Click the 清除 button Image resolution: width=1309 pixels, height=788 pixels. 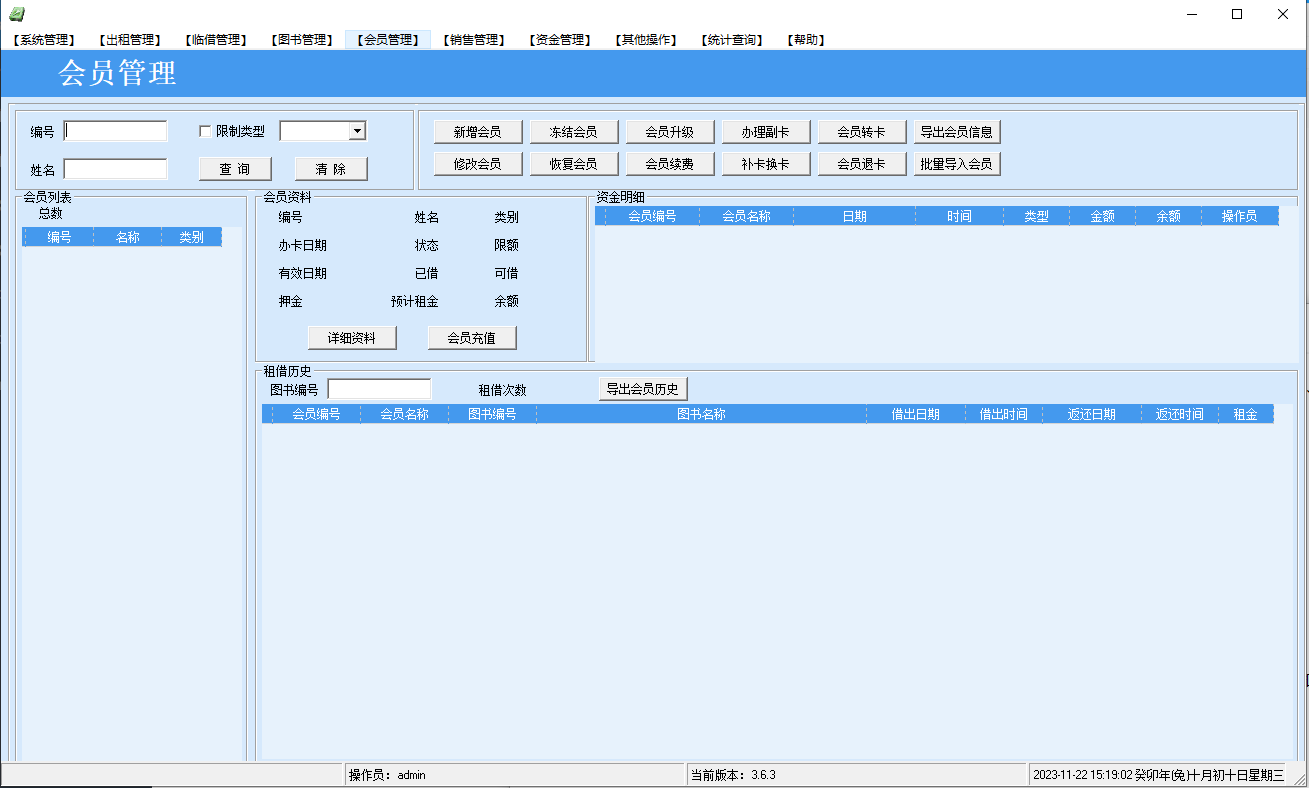pos(331,169)
